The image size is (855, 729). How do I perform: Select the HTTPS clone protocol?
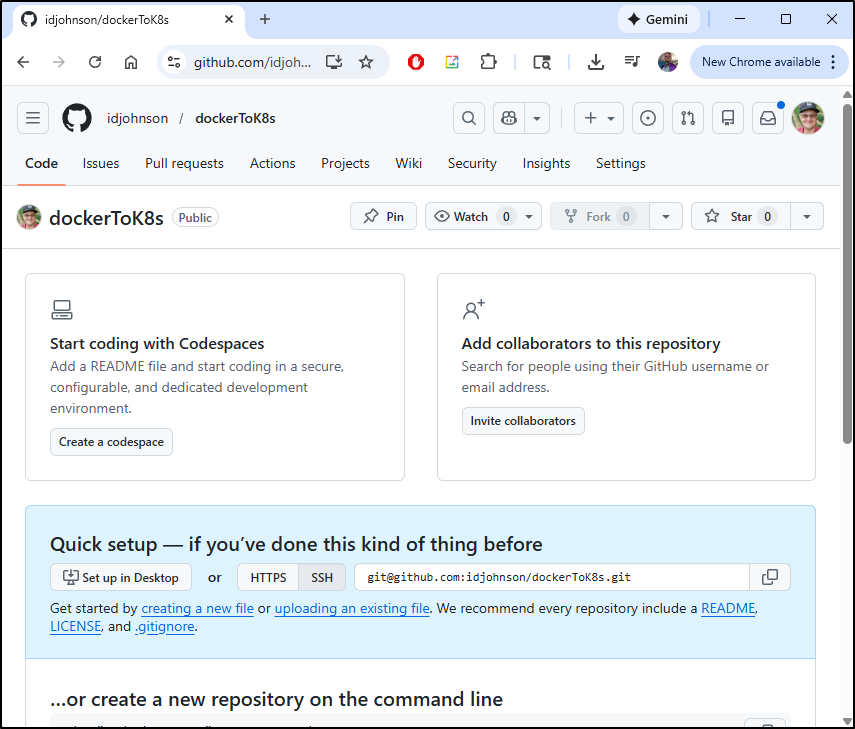click(268, 577)
